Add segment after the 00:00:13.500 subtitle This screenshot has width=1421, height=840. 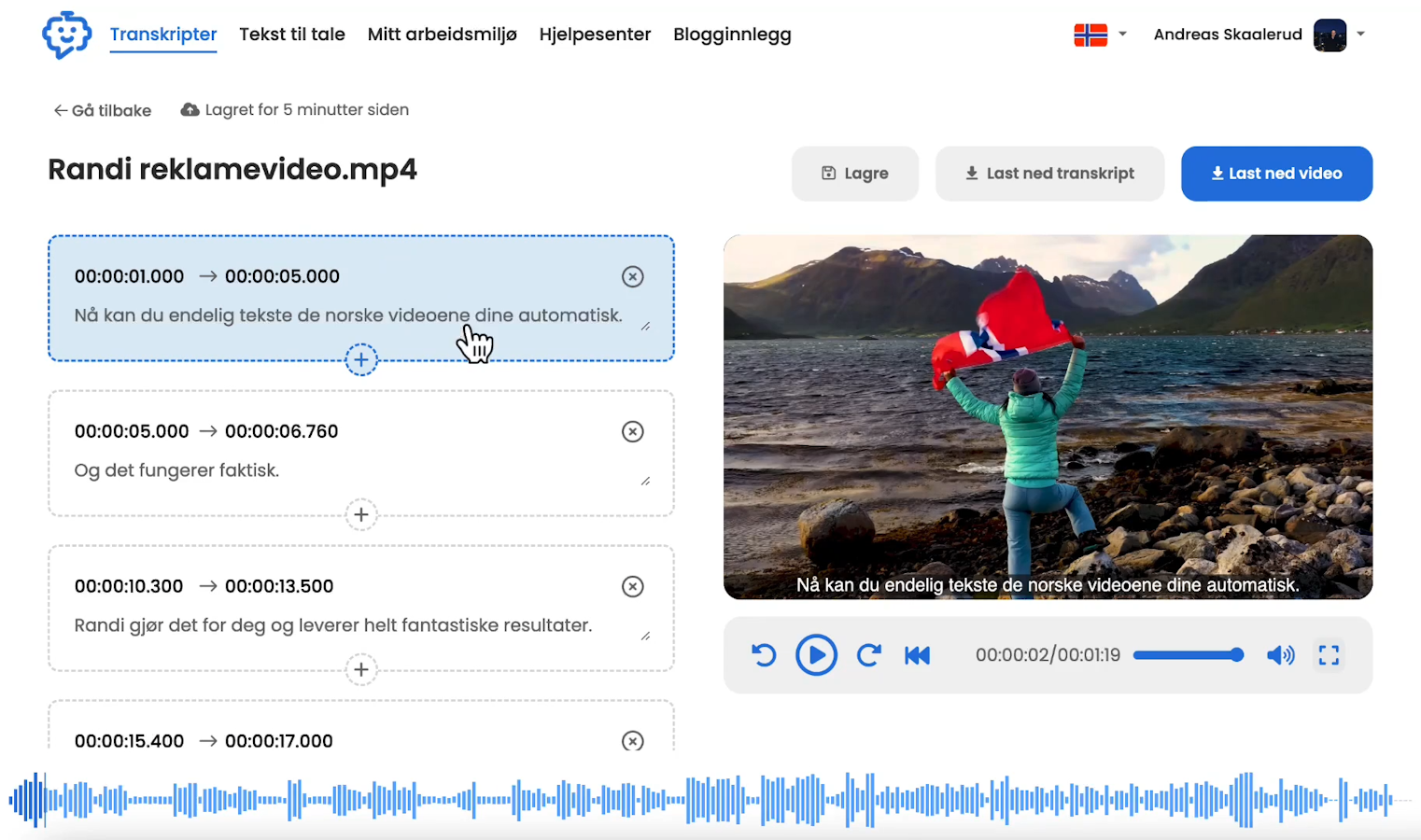pyautogui.click(x=361, y=669)
